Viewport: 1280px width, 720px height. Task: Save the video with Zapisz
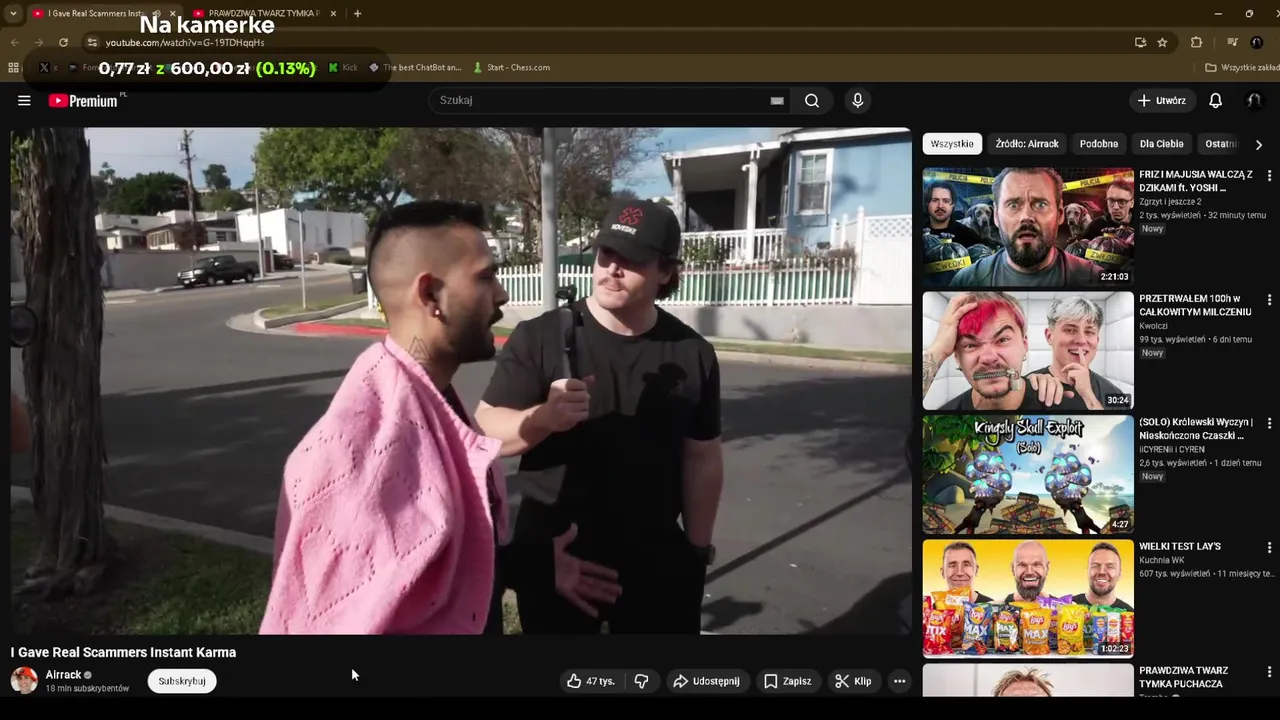pos(787,681)
